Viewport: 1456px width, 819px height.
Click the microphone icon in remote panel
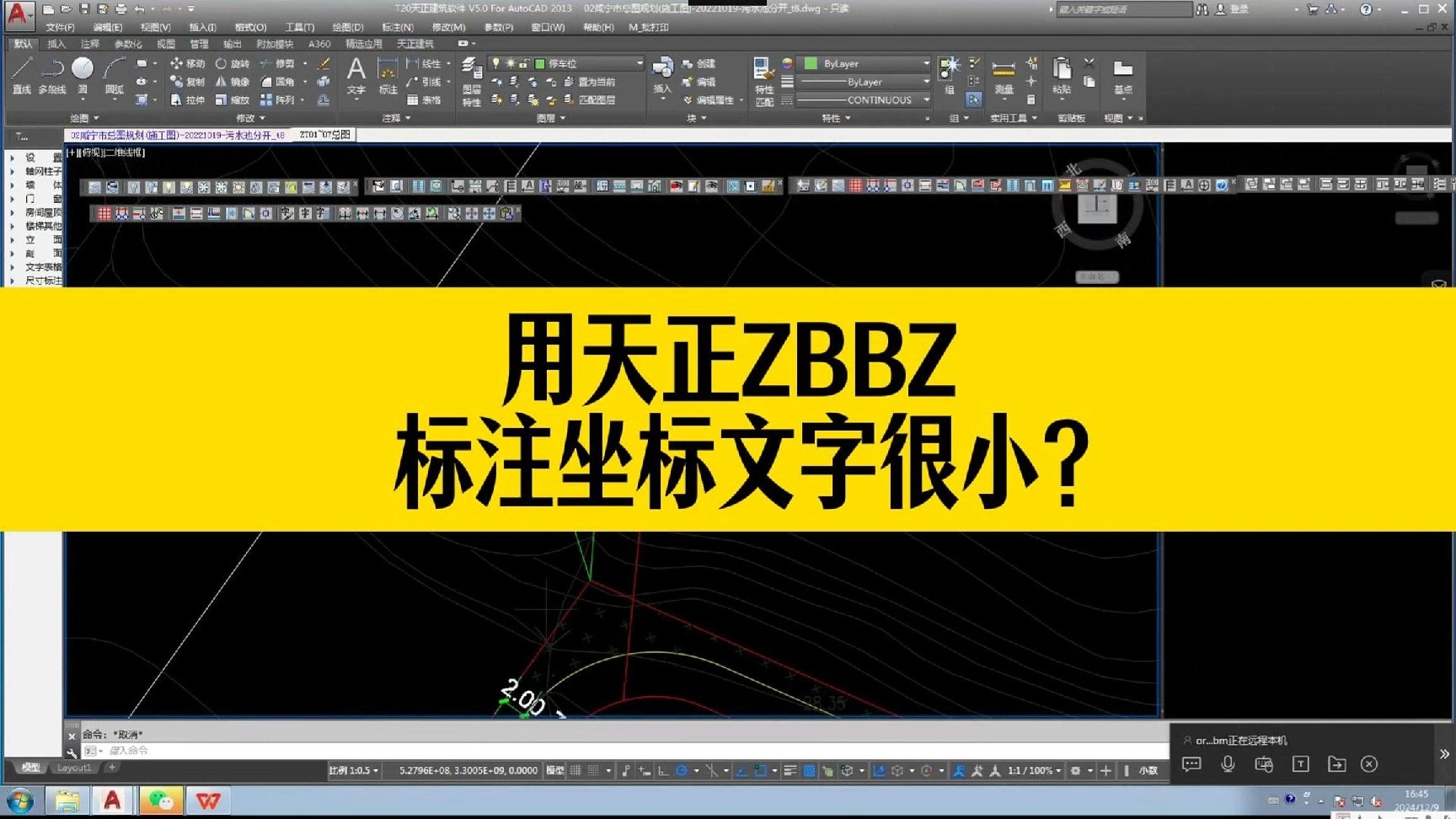click(x=1228, y=763)
